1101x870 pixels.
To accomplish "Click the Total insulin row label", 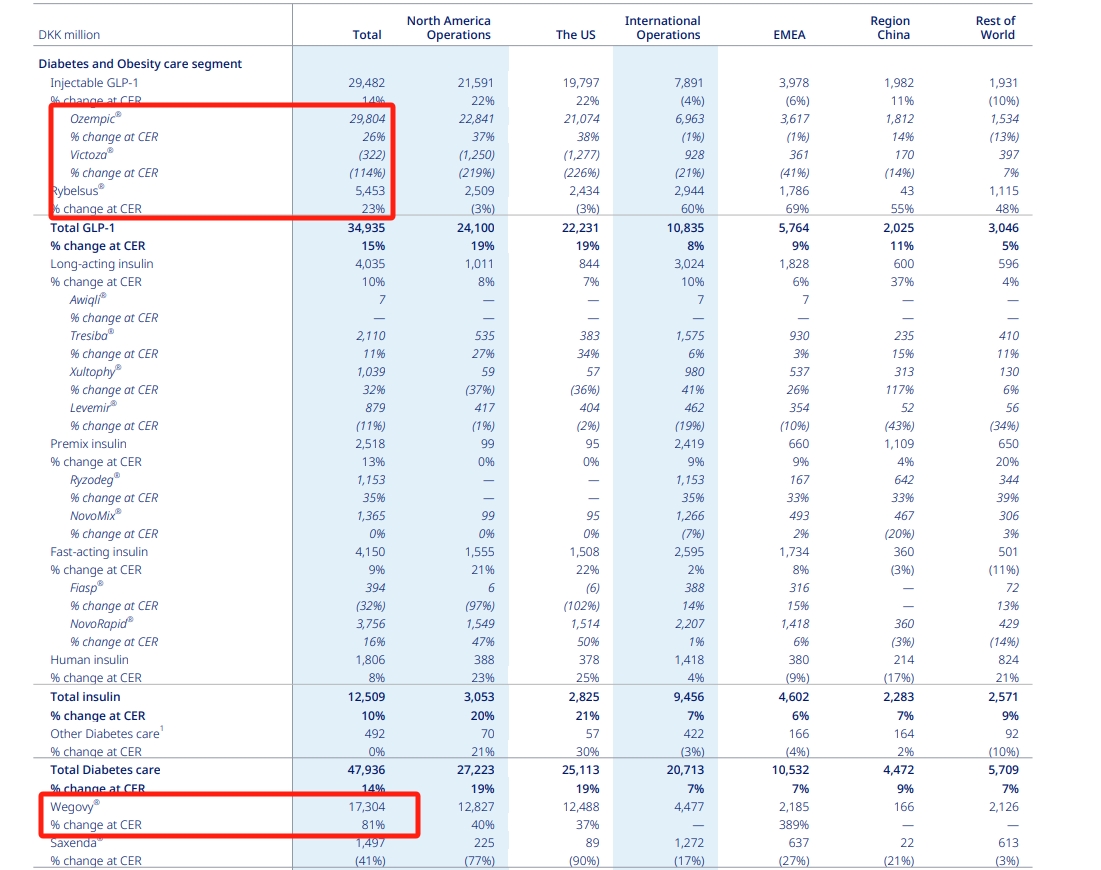I will (85, 697).
